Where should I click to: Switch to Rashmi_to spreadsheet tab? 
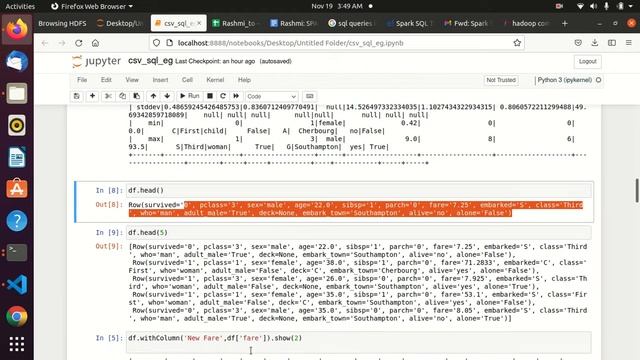tap(236, 23)
